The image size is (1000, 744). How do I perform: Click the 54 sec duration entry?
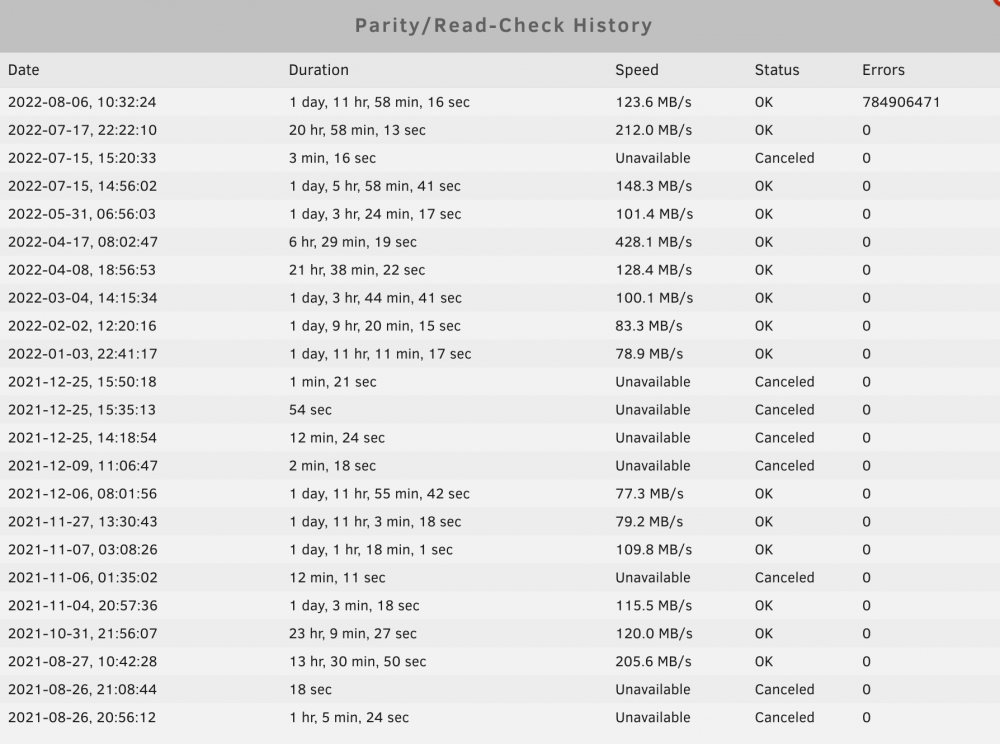pyautogui.click(x=310, y=410)
